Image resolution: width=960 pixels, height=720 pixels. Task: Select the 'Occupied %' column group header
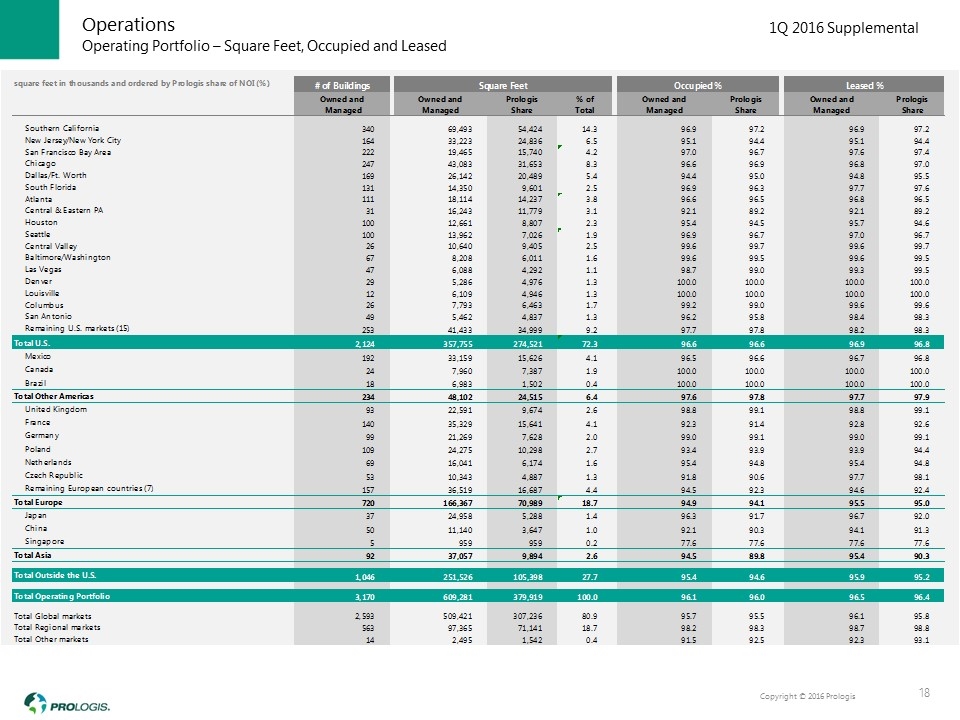click(x=696, y=84)
